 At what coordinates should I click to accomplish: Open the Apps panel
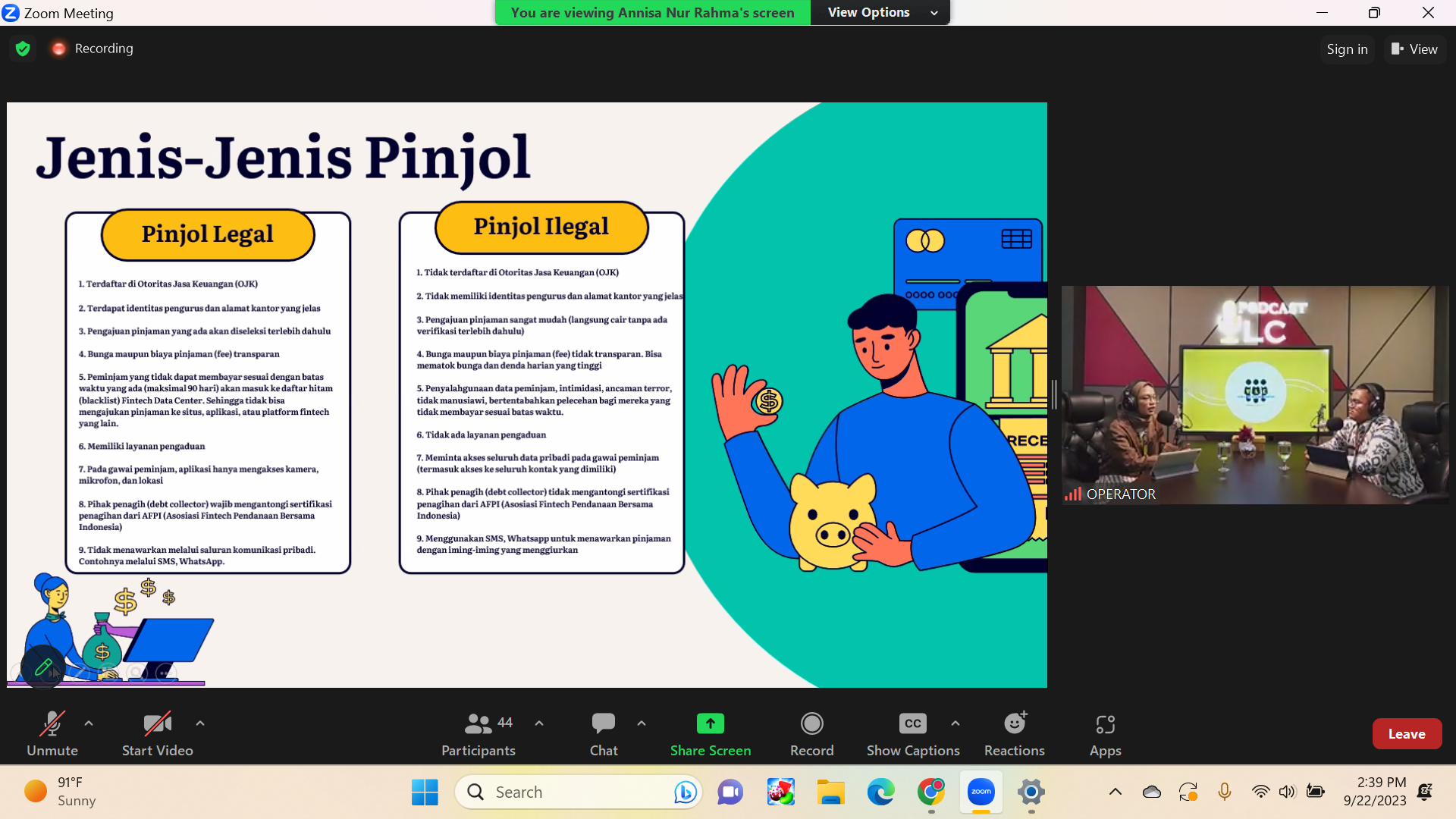1105,733
